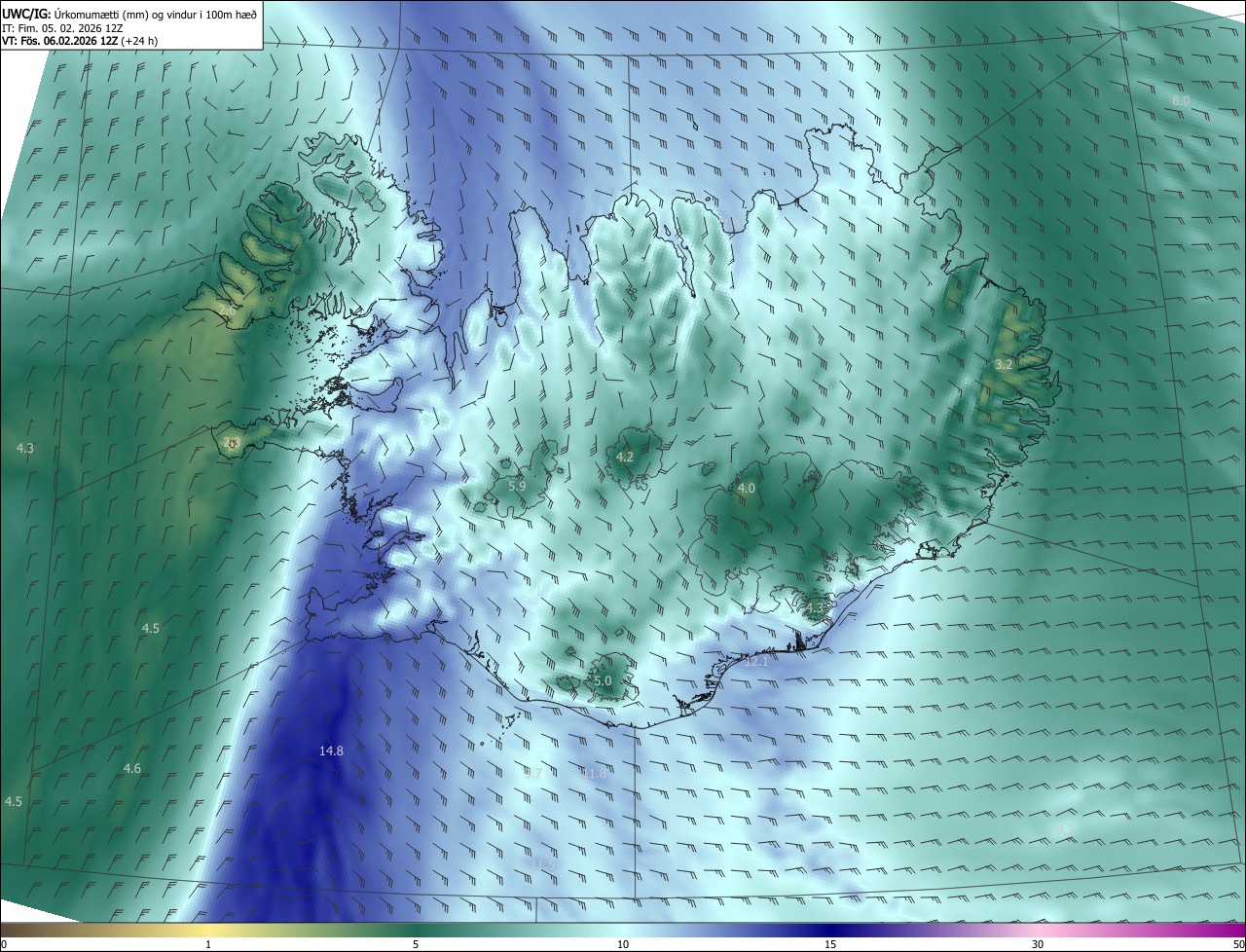Click the '2.6' value on the Westfjords
The width and height of the screenshot is (1246, 952).
227,311
